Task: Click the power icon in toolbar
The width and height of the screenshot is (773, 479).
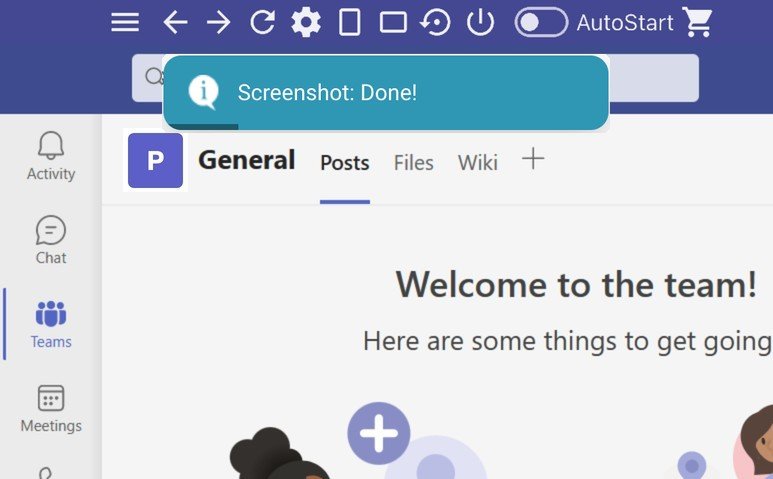Action: pyautogui.click(x=480, y=22)
